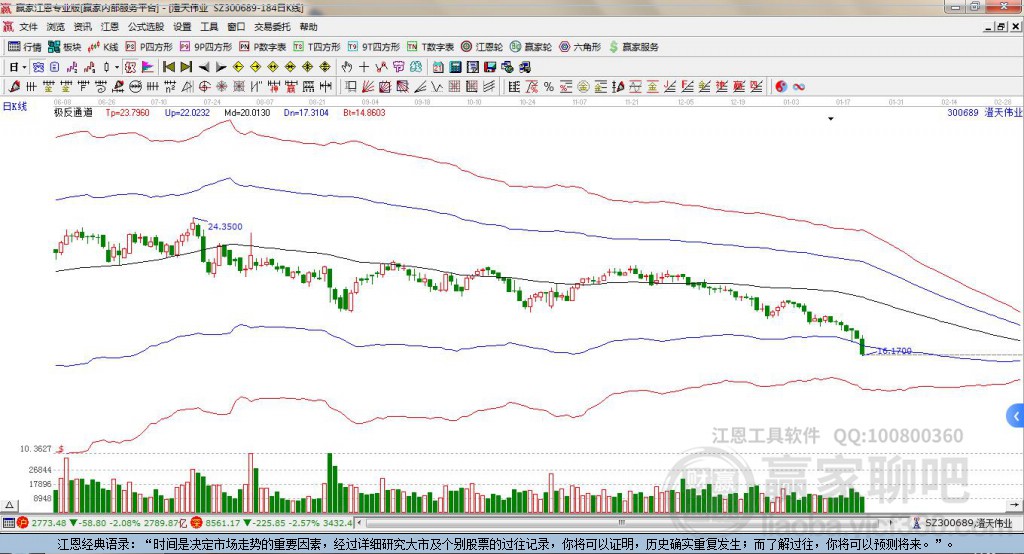The image size is (1024, 554).
Task: Select the hand pan tool
Action: (x=347, y=67)
